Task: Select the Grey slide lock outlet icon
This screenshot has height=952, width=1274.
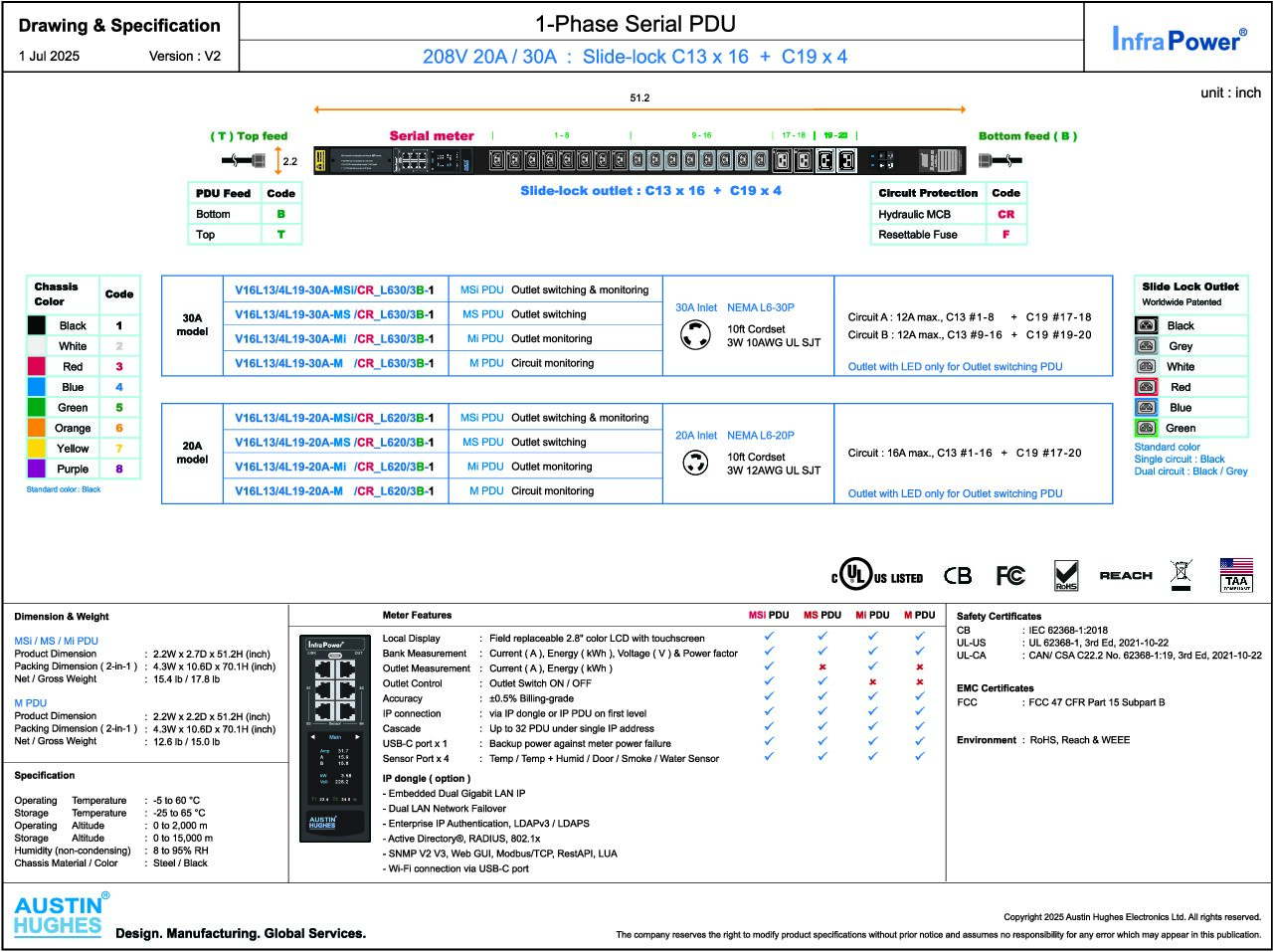Action: (x=1147, y=346)
